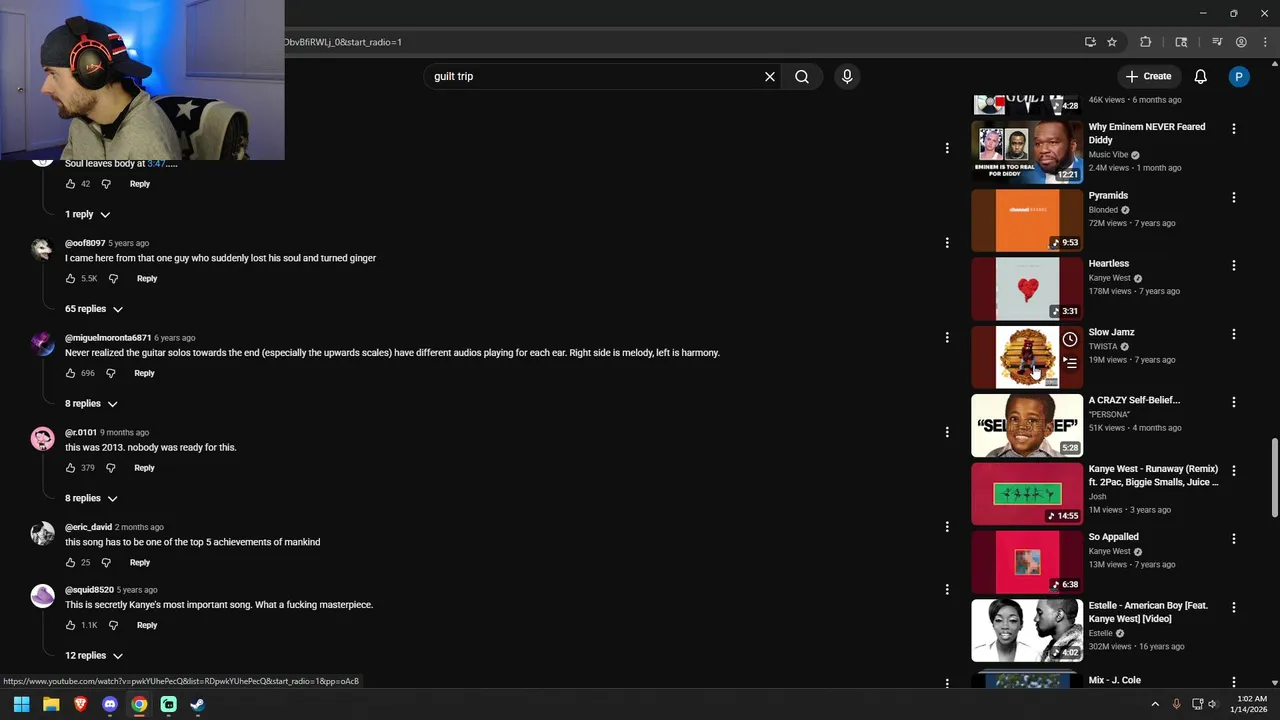Open the account avatar 'P' menu
This screenshot has height=720, width=1280.
click(1239, 77)
